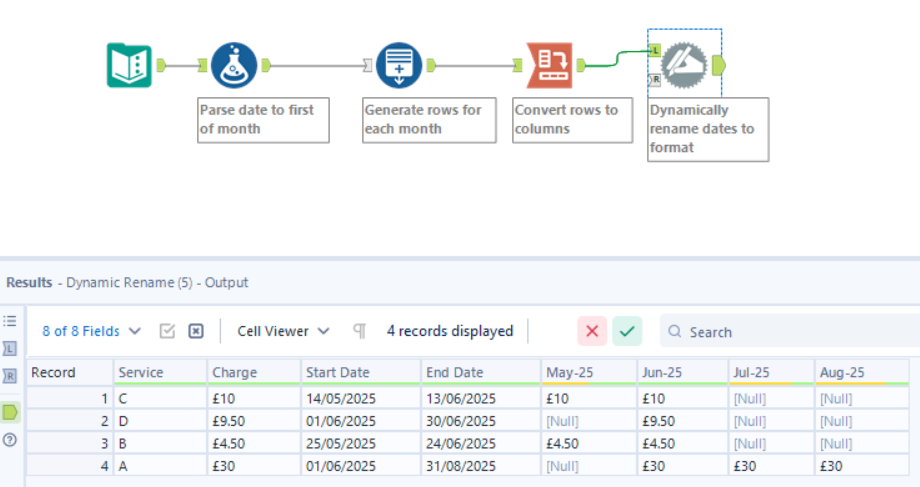Select the May-25 £4.50 cell
The height and width of the screenshot is (487, 920).
pos(589,444)
